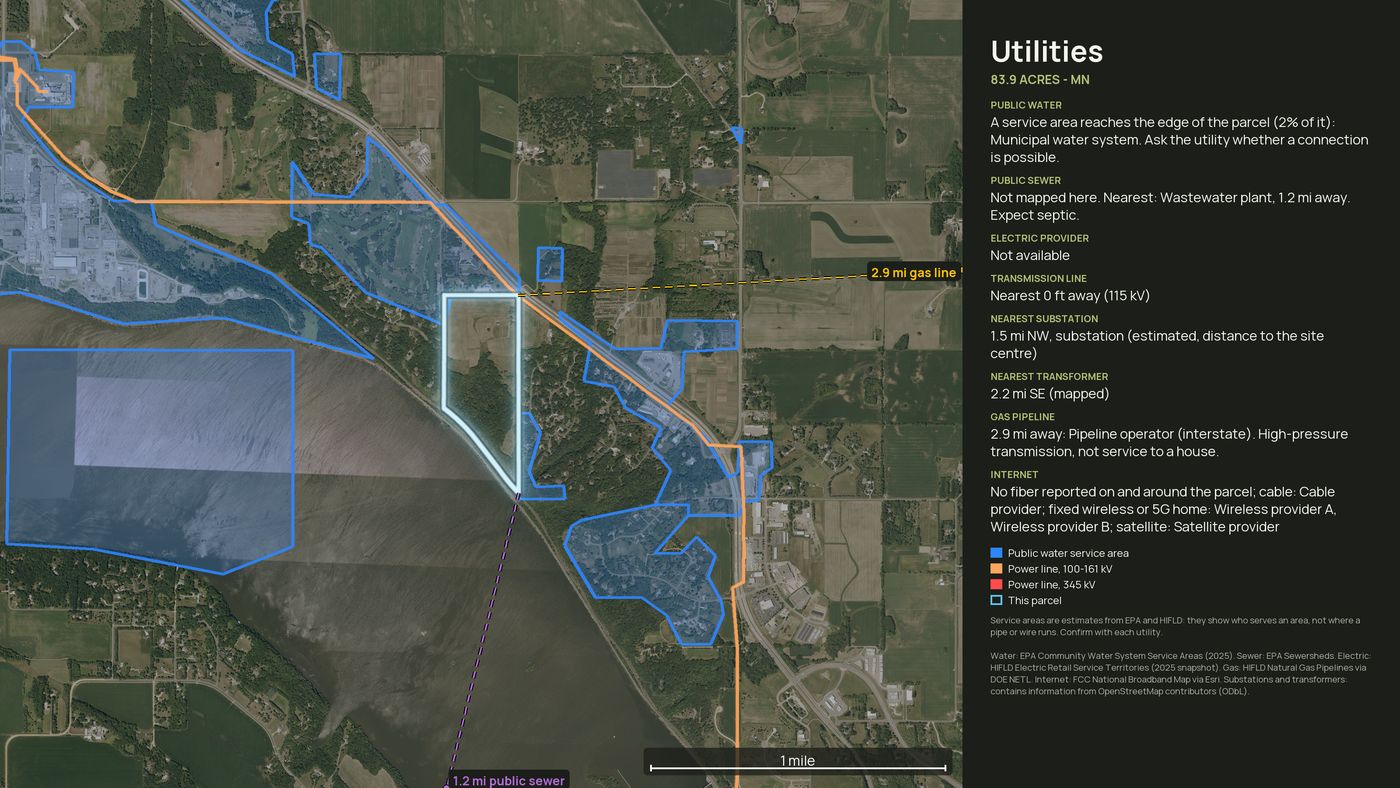Screen dimensions: 1400x788
Task: Click the TRANSMISSION LINE section label
Action: coord(1038,279)
